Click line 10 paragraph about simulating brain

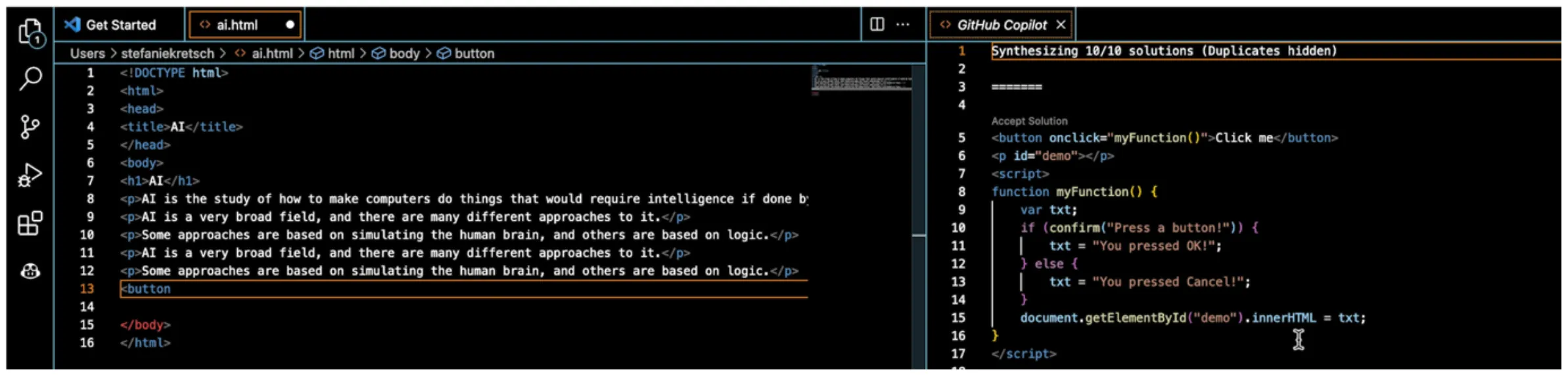point(459,235)
